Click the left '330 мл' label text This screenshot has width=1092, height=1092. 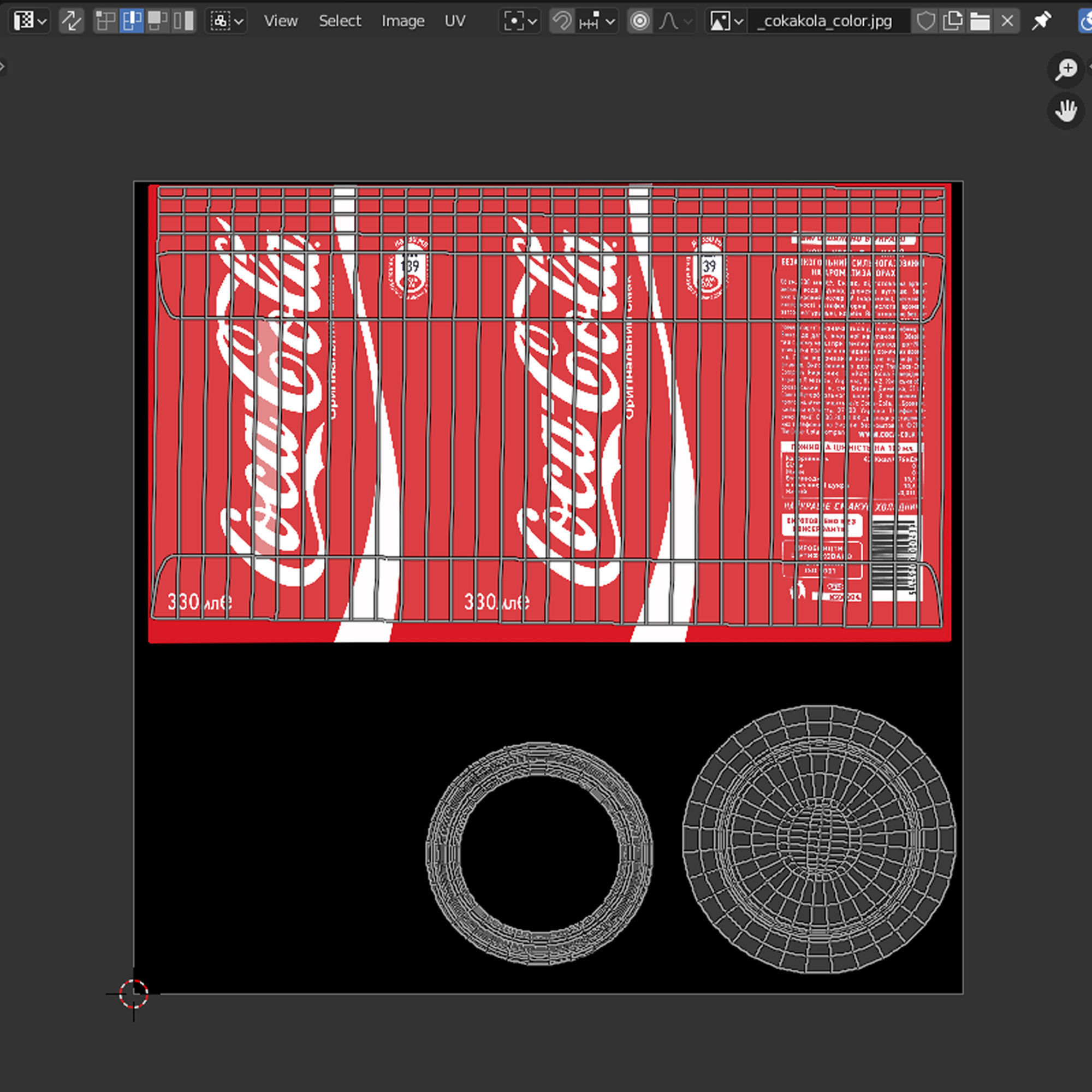(x=199, y=602)
